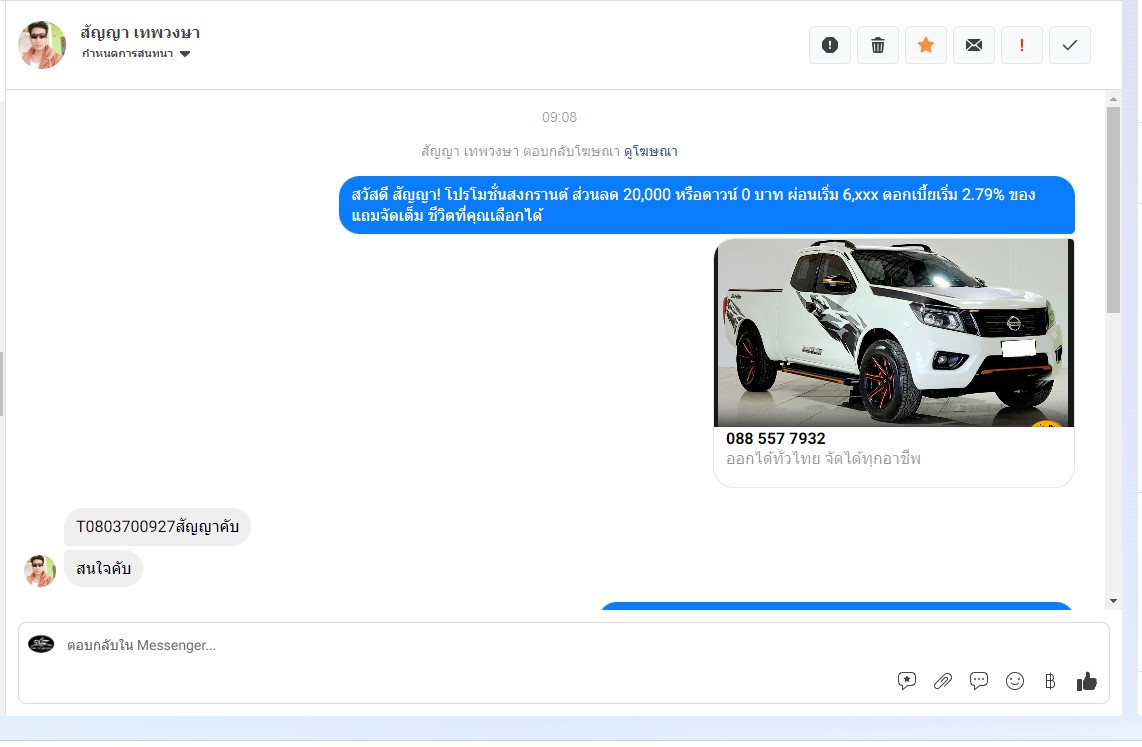This screenshot has height=747, width=1142.
Task: Open the speech-bubble dots icon
Action: point(979,681)
